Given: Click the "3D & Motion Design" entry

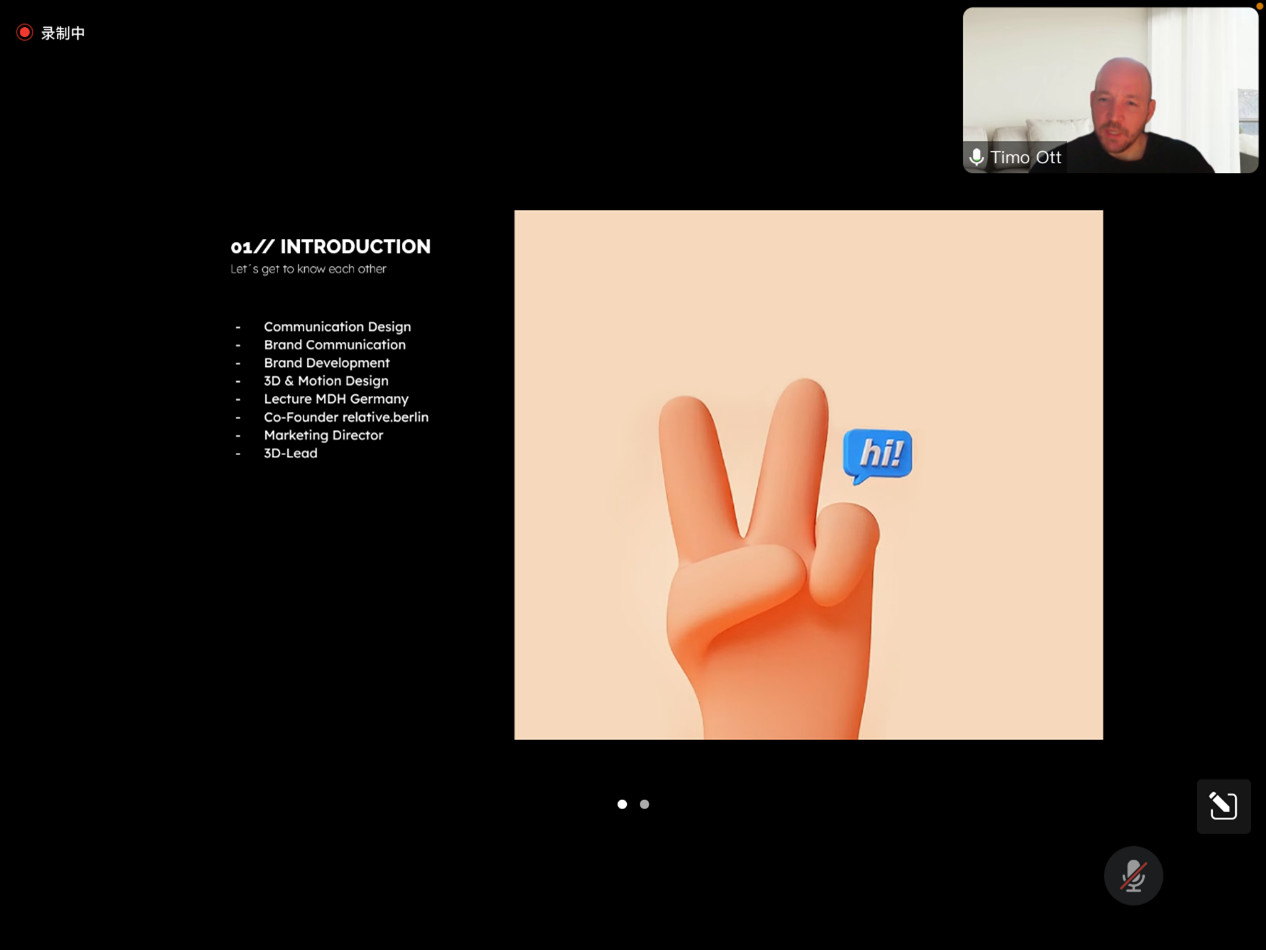Looking at the screenshot, I should point(326,381).
